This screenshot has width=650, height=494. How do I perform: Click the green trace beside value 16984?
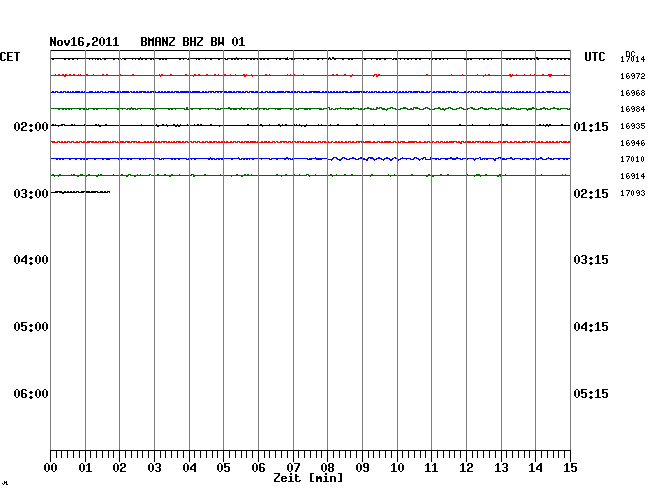coord(310,109)
